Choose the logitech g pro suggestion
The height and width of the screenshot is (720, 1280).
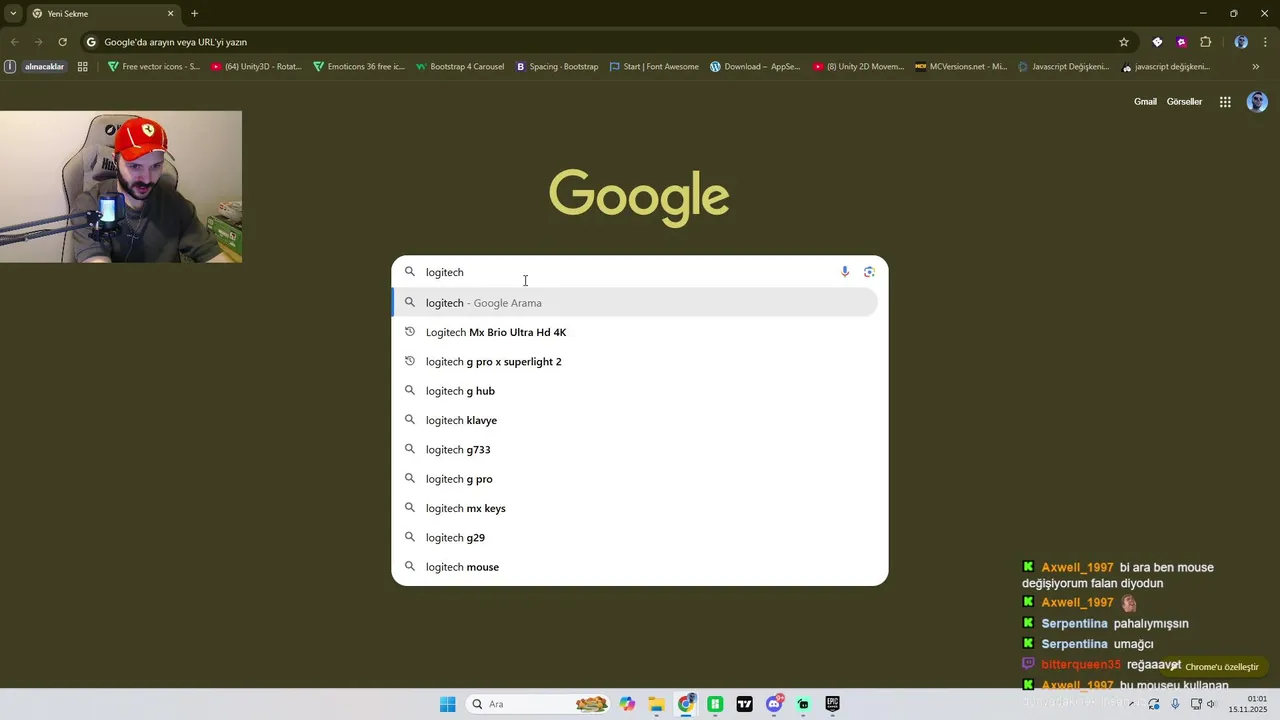point(635,479)
